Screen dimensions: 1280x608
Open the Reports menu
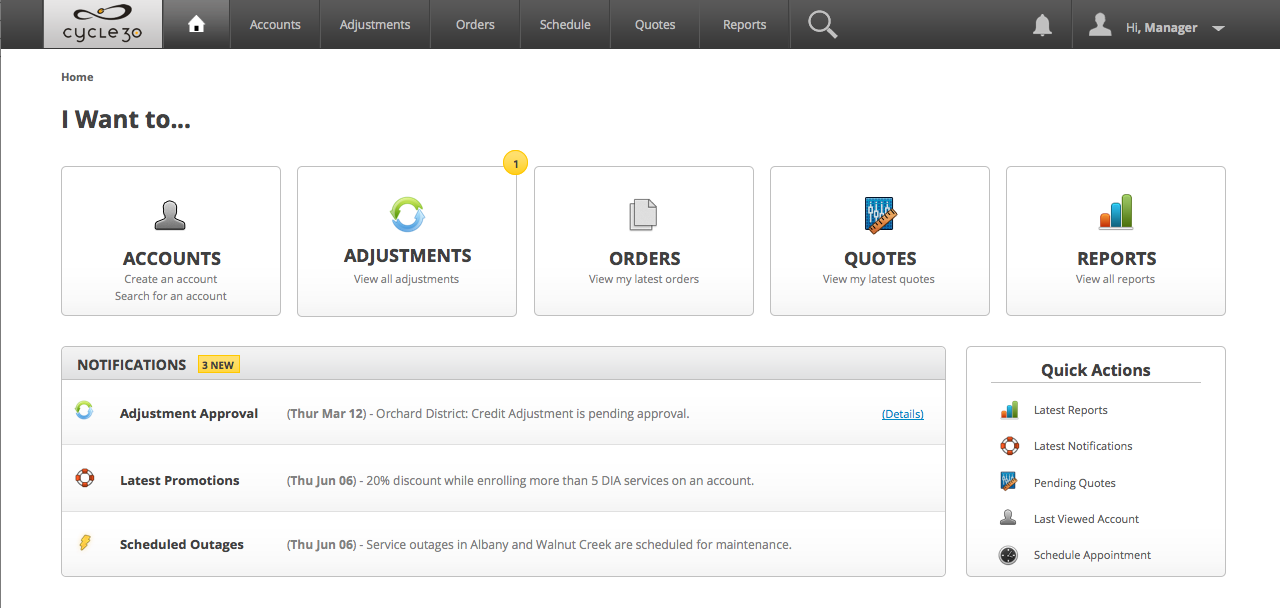click(x=744, y=24)
